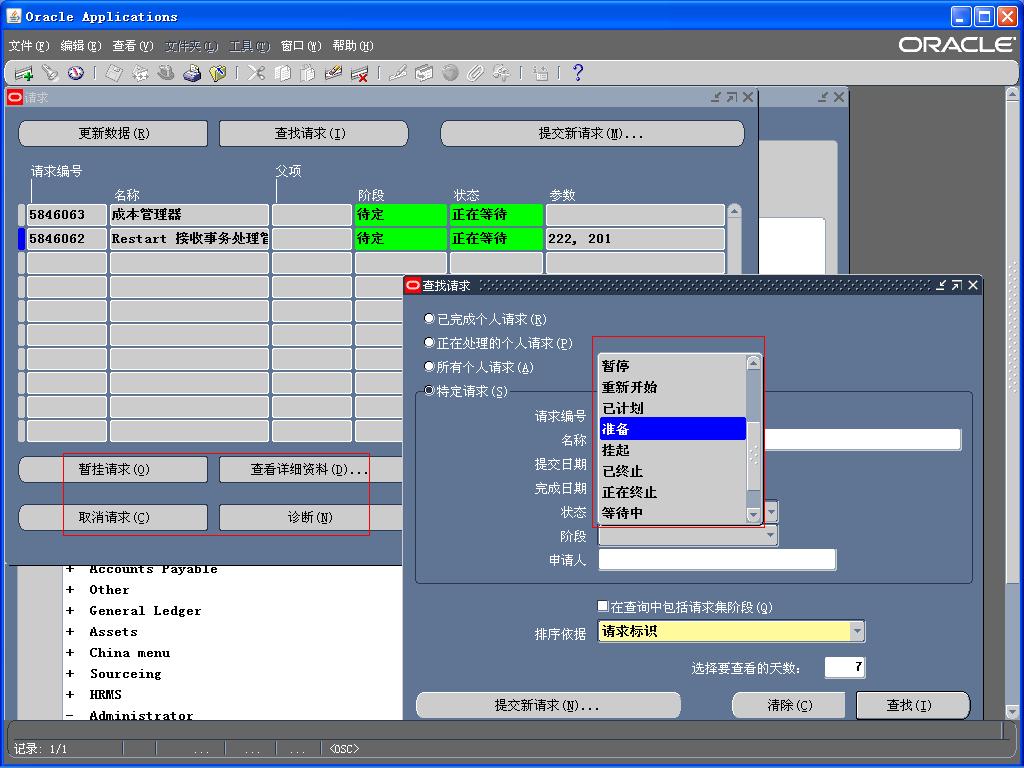
Task: Click requests table scrollbar up arrow
Action: [x=734, y=212]
